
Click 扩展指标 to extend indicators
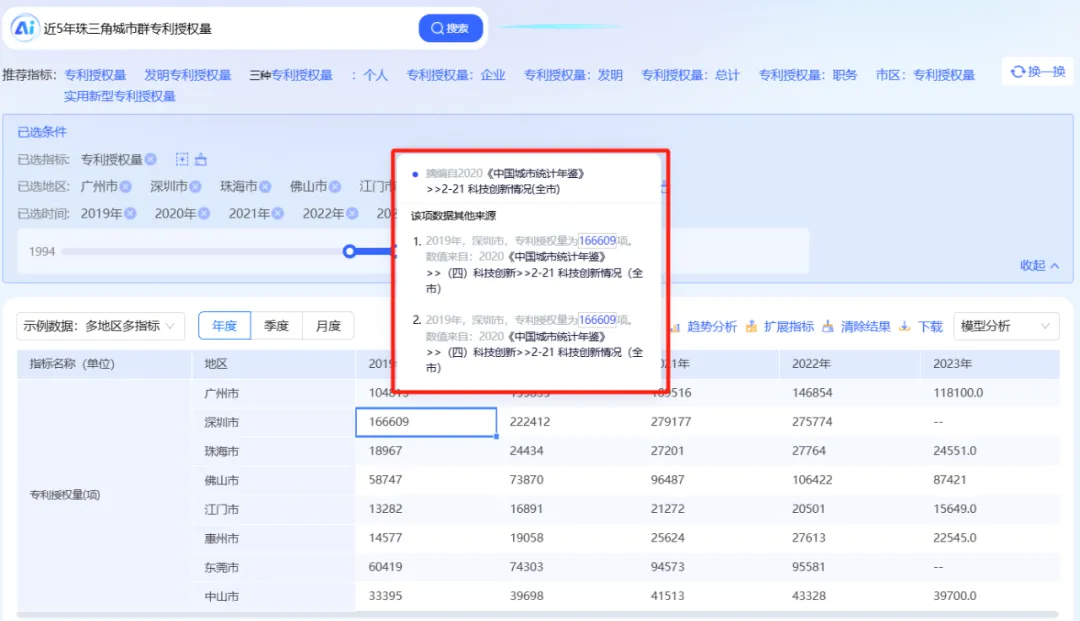coord(780,326)
